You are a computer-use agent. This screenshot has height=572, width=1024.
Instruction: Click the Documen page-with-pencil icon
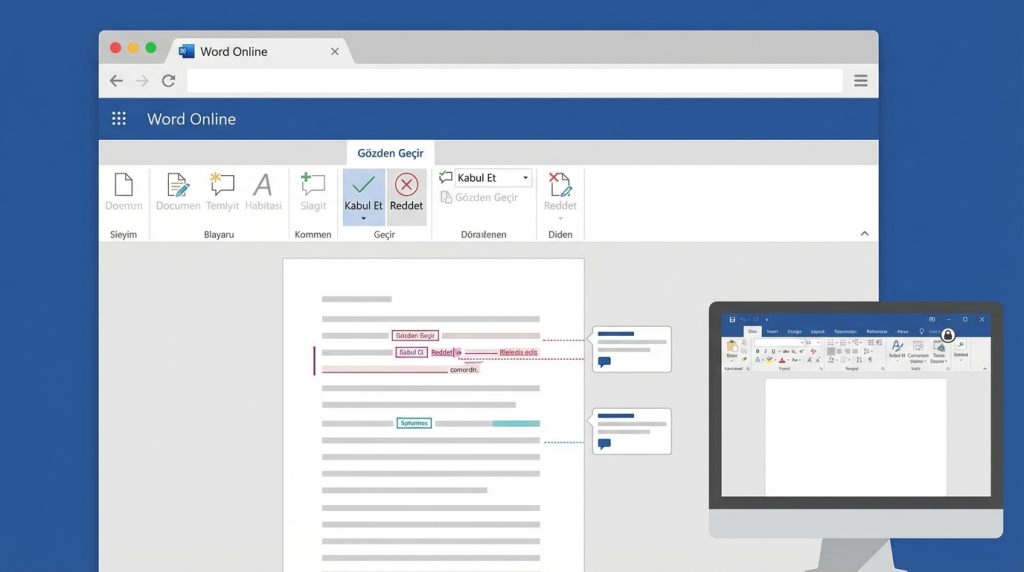tap(178, 185)
